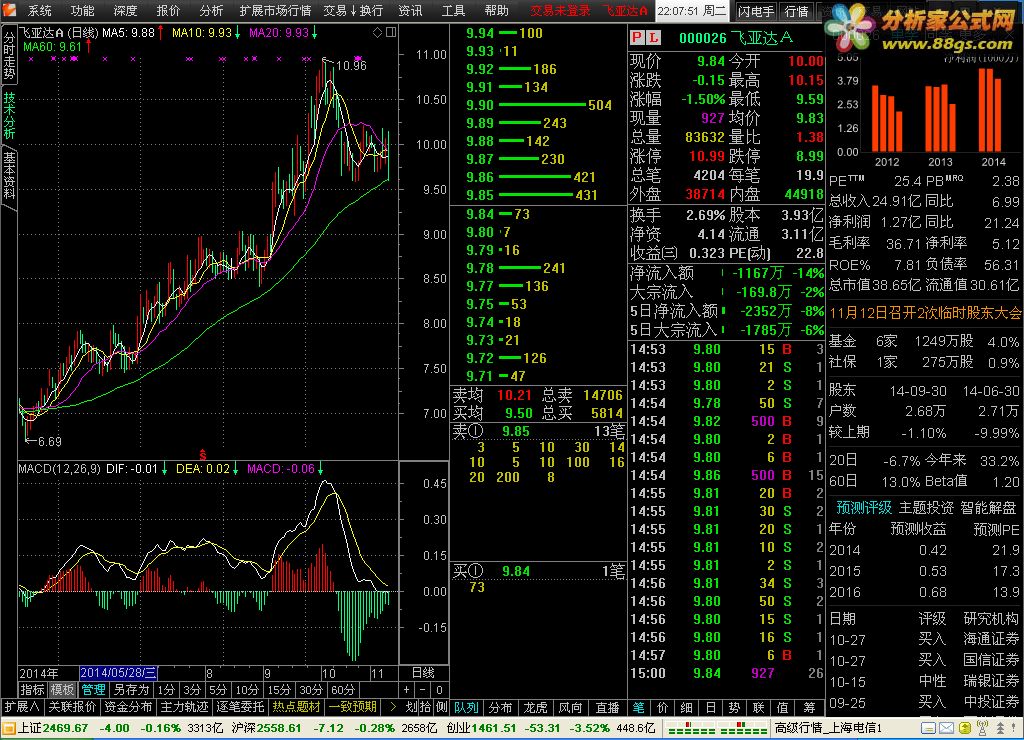
Task: Click the split-window icon beside the diamond icon
Action: coord(391,32)
